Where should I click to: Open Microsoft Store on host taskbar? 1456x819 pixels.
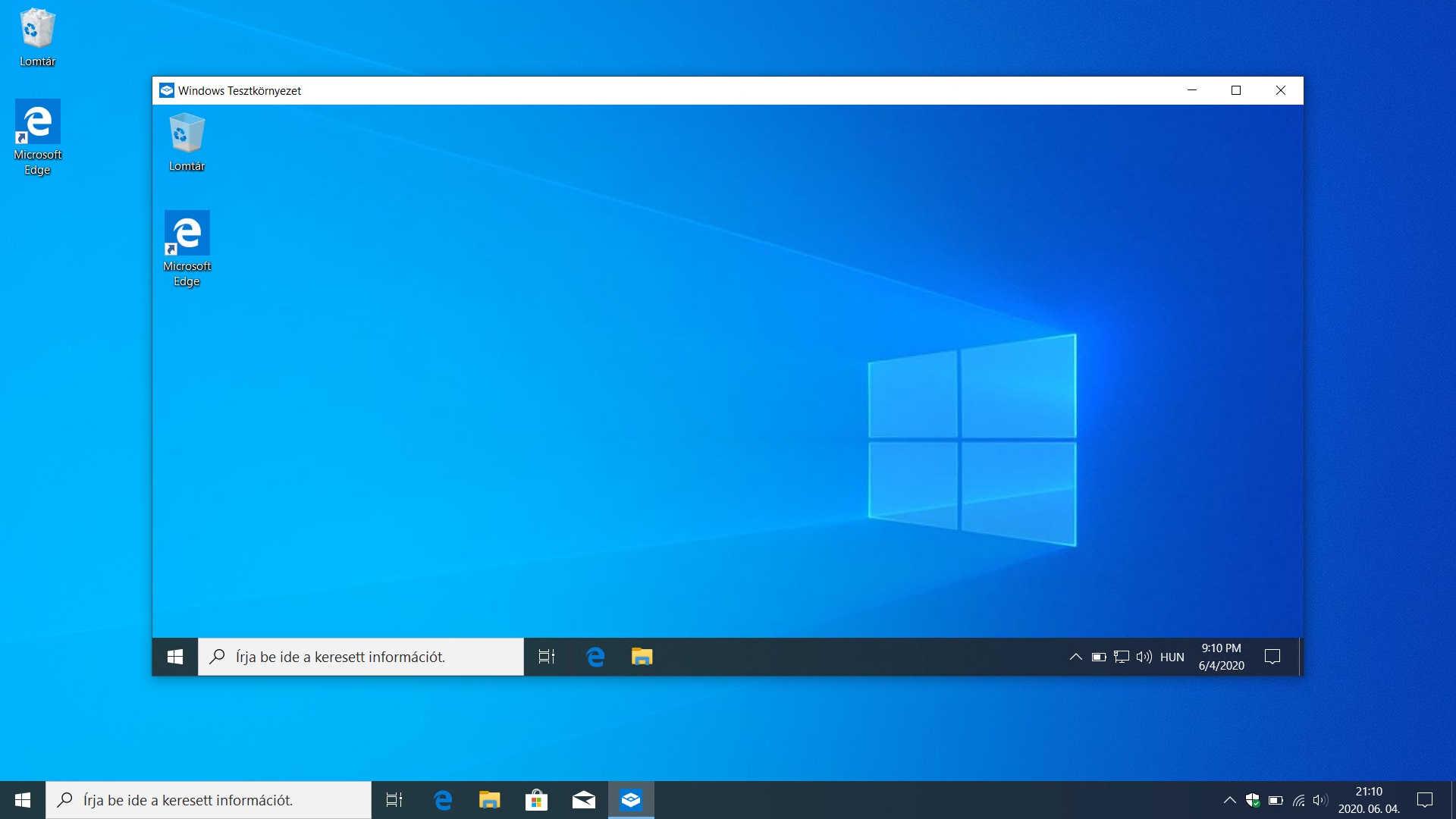pyautogui.click(x=537, y=800)
